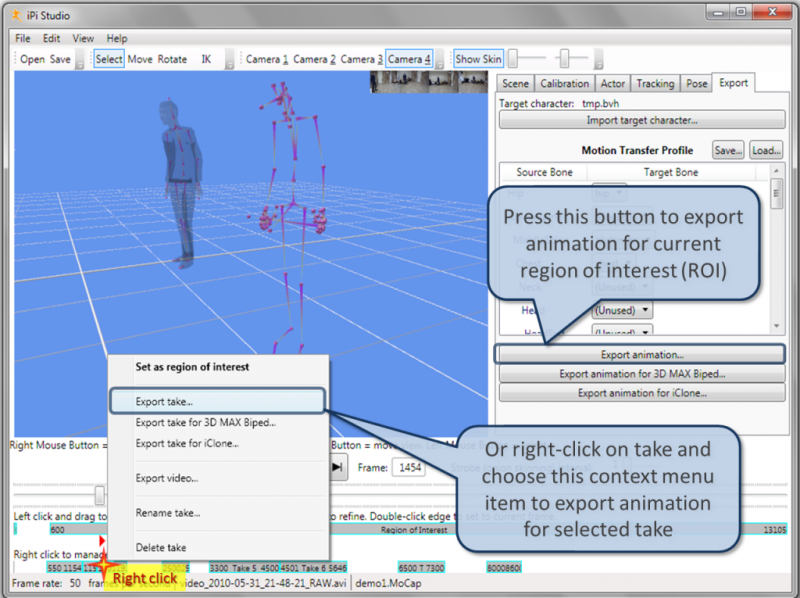Click Export animation for 3D MAX Biped
Image resolution: width=800 pixels, height=598 pixels.
tap(642, 374)
